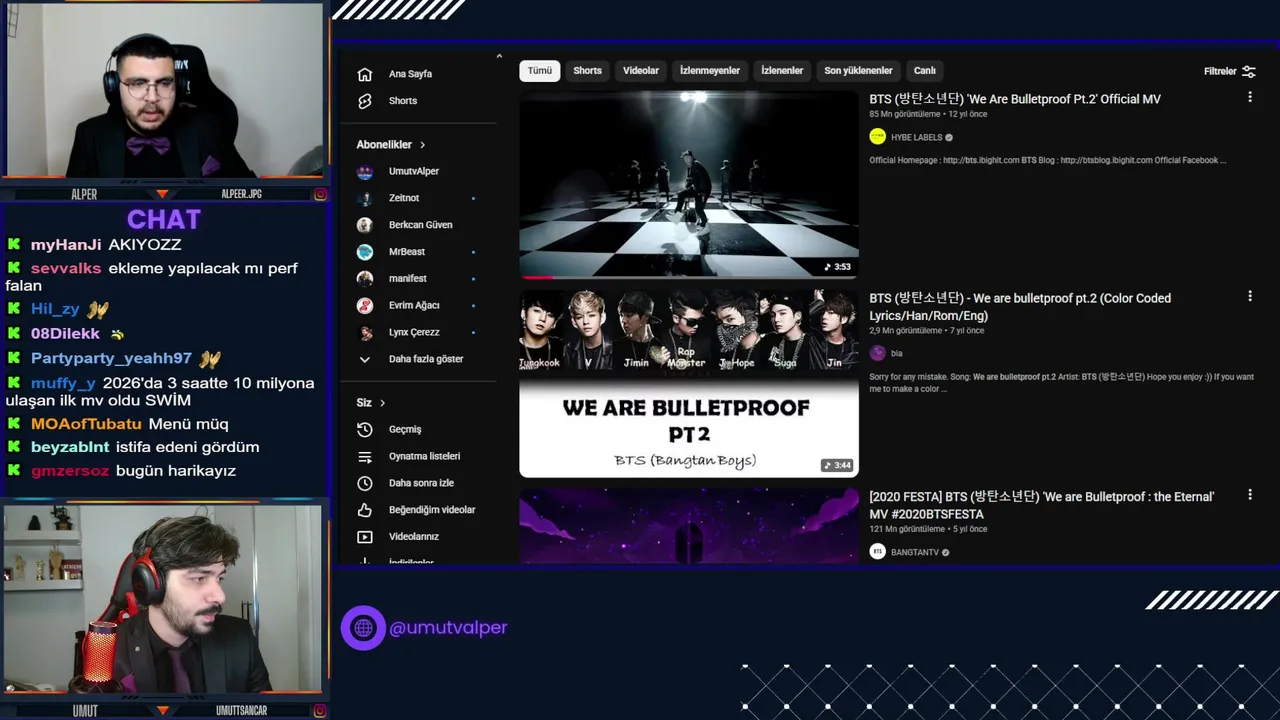The image size is (1280, 720).
Task: Click username 08Dilekk in chat
Action: [x=65, y=334]
